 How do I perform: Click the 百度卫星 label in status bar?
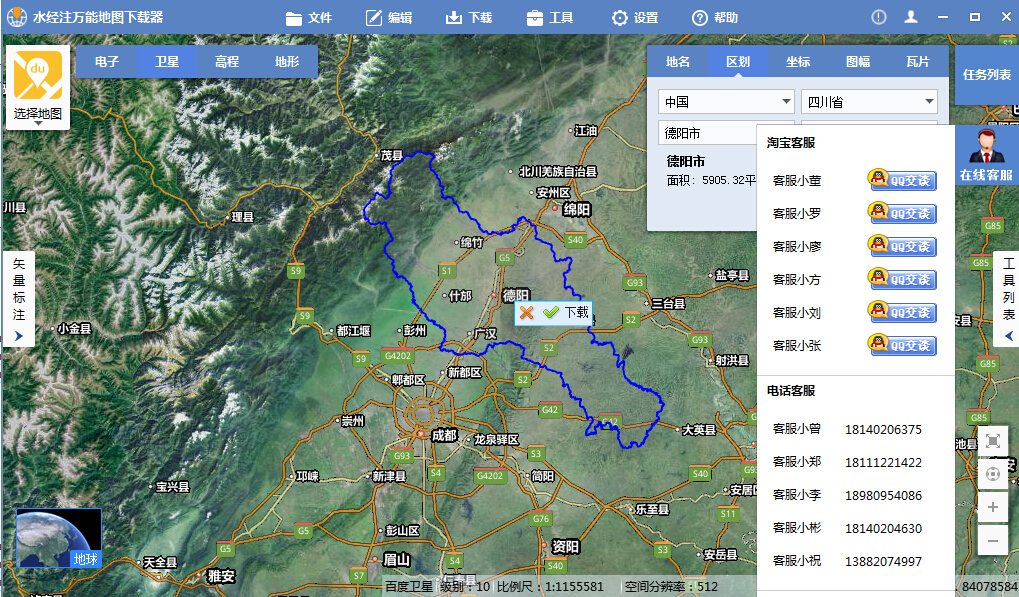pyautogui.click(x=409, y=587)
